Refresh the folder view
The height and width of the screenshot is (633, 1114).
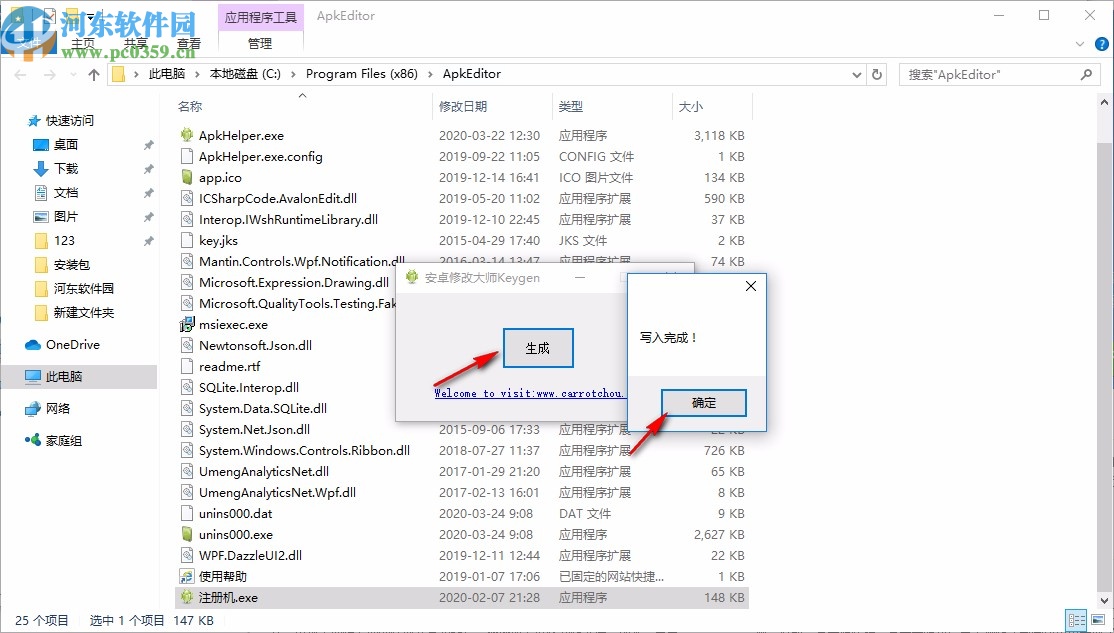(877, 75)
